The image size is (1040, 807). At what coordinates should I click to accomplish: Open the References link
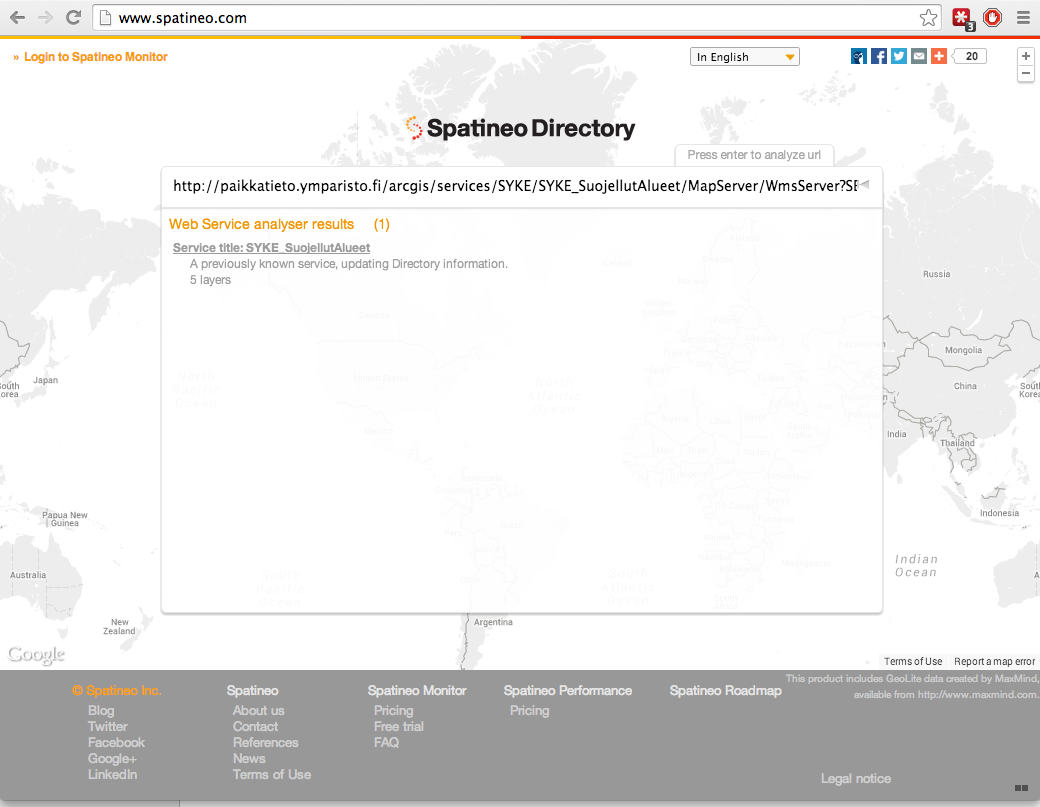click(x=265, y=742)
